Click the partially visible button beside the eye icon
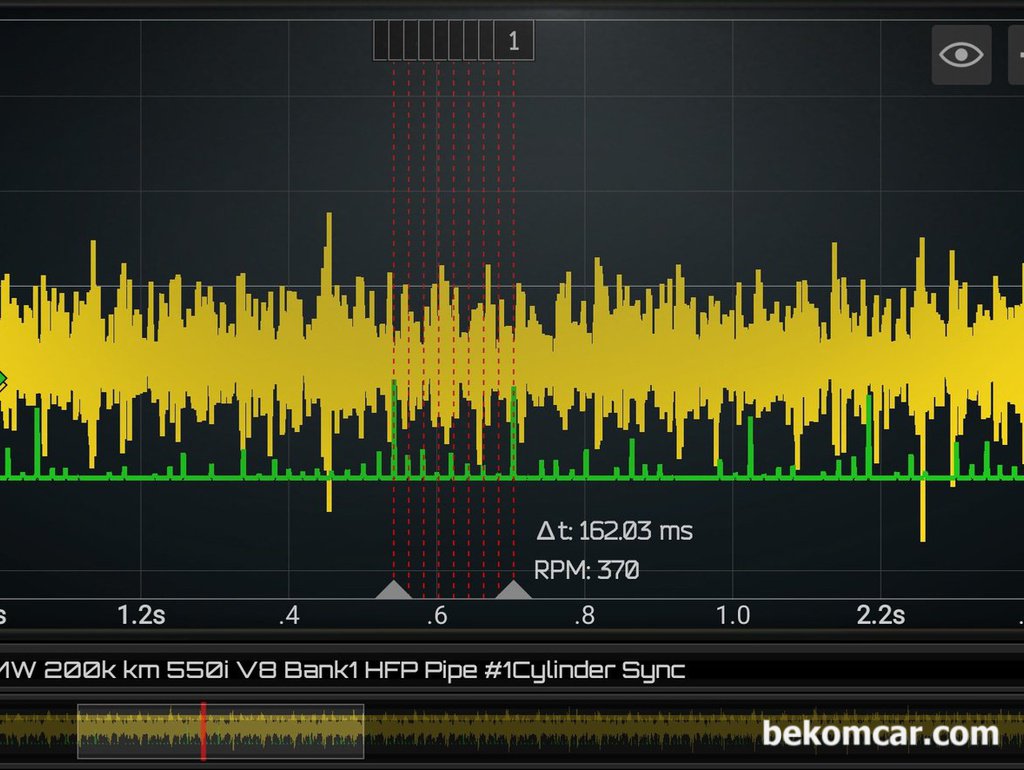Screen dimensions: 1024x770 (1015, 54)
